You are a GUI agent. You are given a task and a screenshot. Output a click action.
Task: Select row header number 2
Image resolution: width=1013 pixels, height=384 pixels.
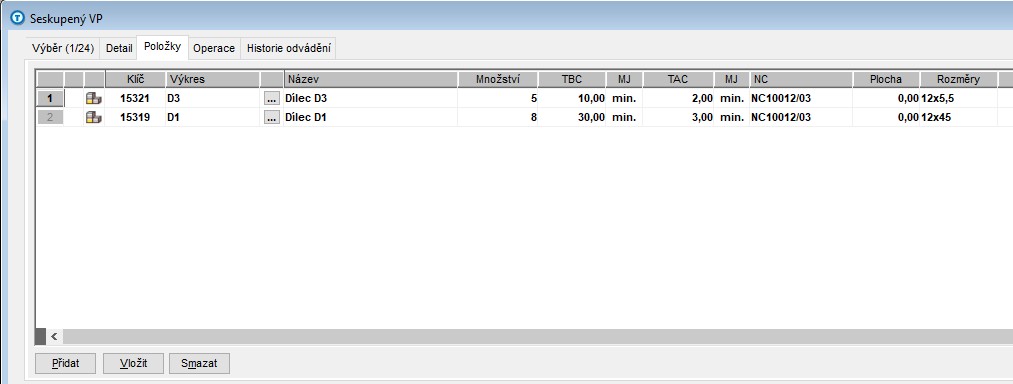(50, 118)
